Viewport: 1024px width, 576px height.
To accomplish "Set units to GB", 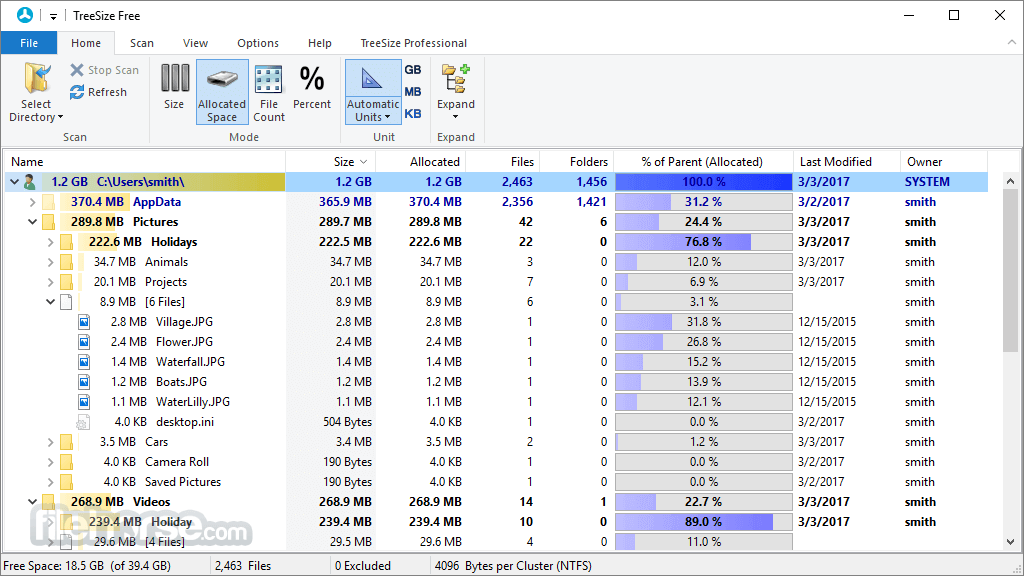I will coord(413,70).
